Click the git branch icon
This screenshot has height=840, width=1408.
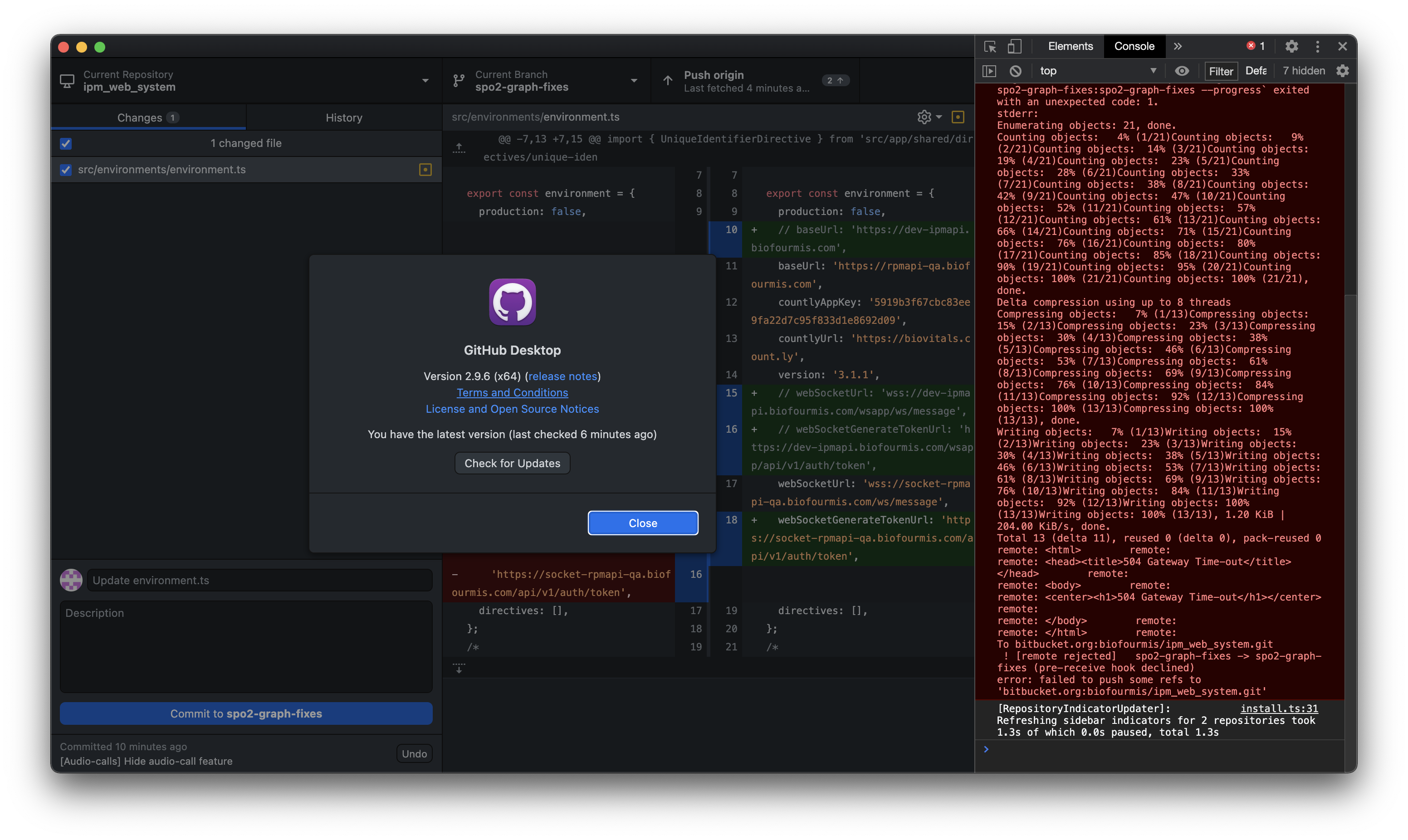click(459, 81)
